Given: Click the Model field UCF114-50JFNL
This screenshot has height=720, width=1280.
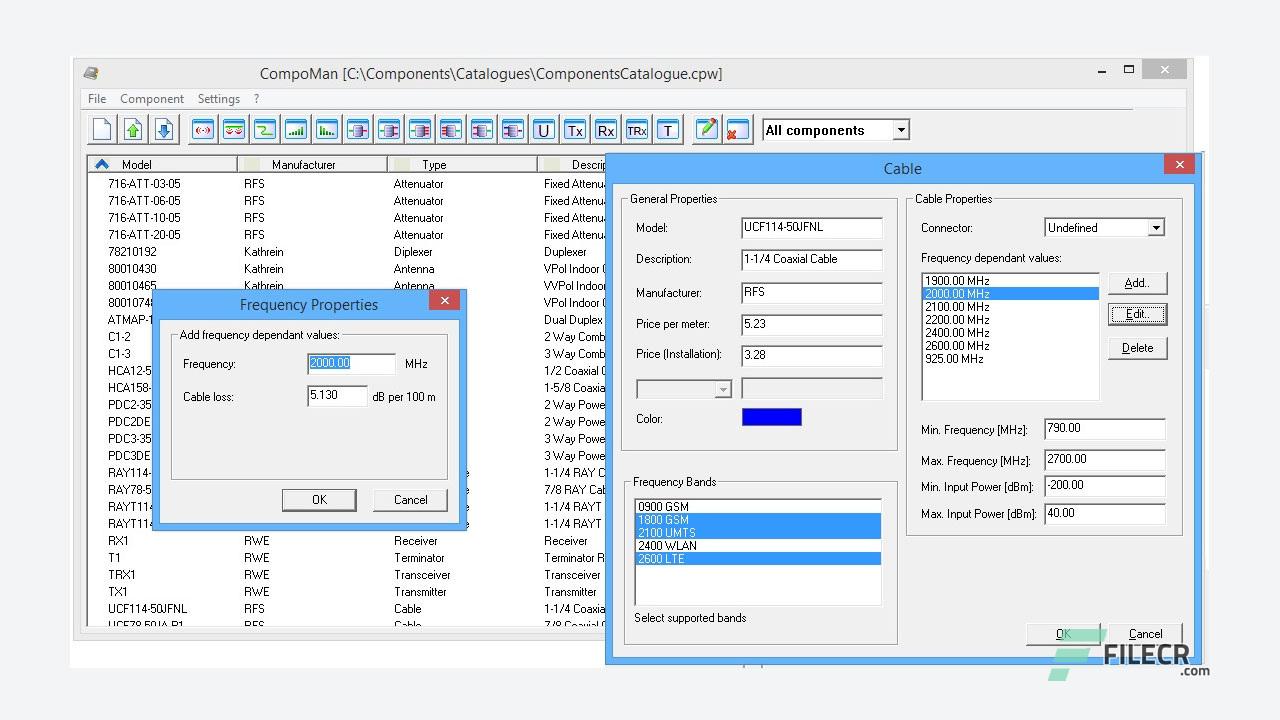Looking at the screenshot, I should coord(812,228).
